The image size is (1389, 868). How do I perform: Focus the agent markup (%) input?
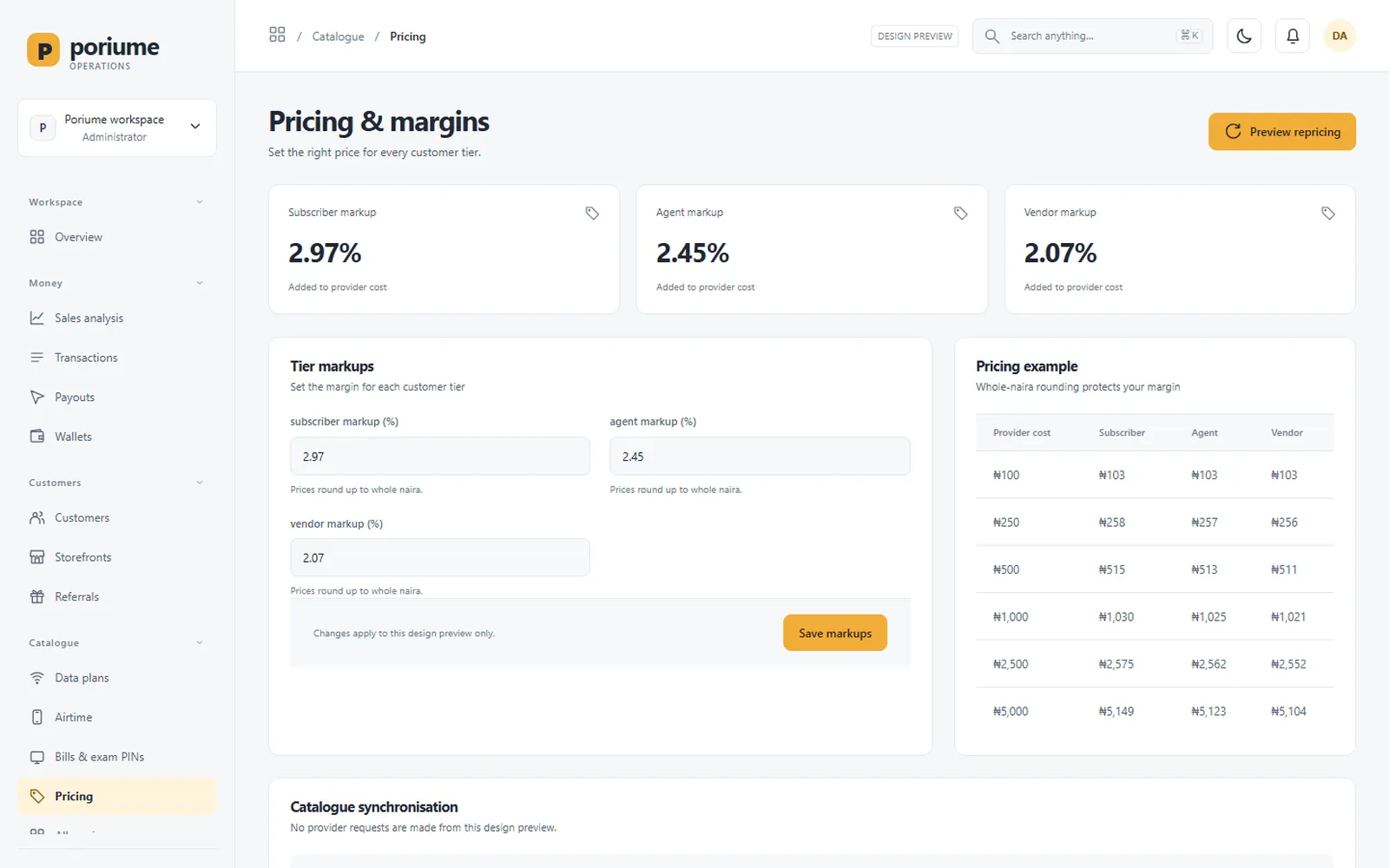[760, 456]
